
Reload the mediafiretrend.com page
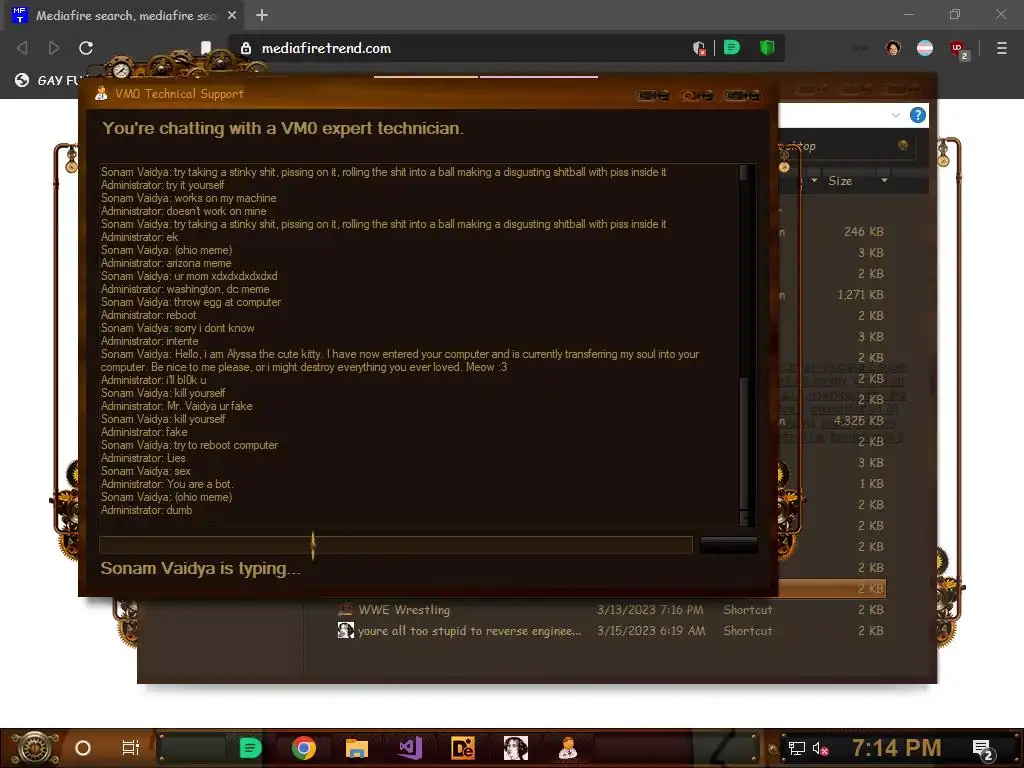(86, 48)
